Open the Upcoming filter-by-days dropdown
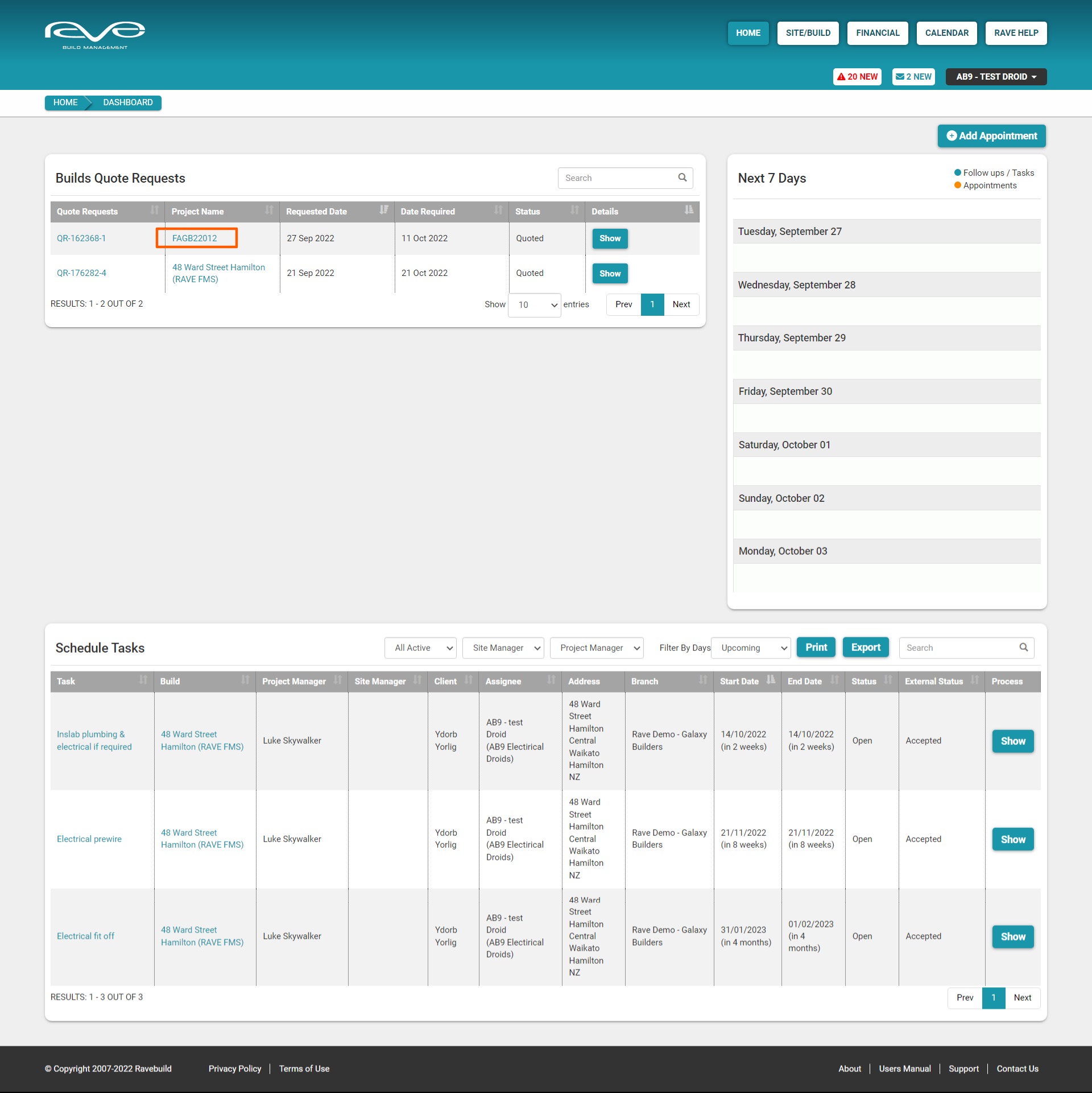 pyautogui.click(x=751, y=648)
